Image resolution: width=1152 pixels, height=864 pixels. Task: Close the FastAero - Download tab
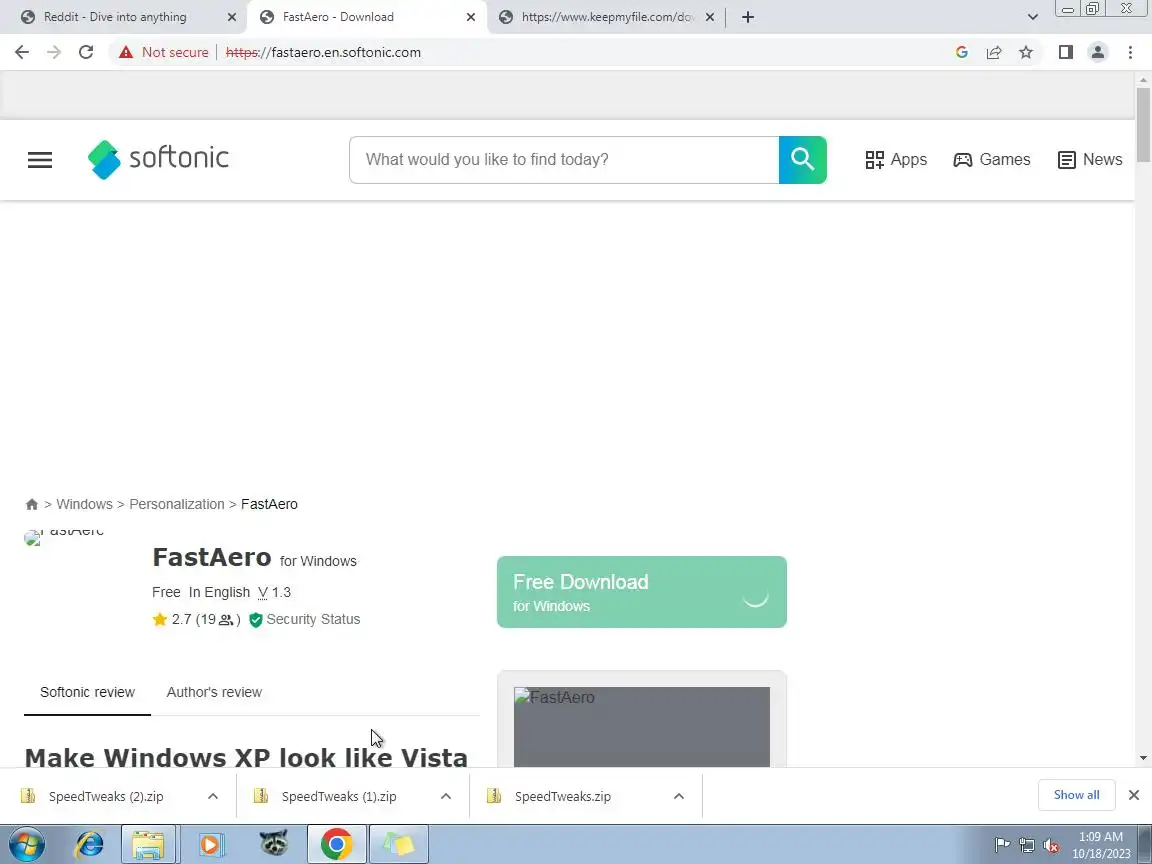click(x=471, y=17)
